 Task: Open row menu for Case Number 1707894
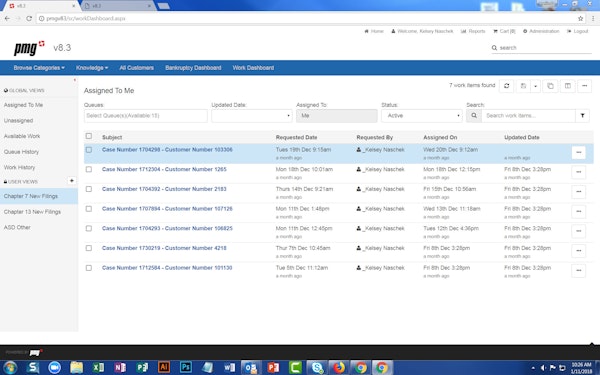579,212
